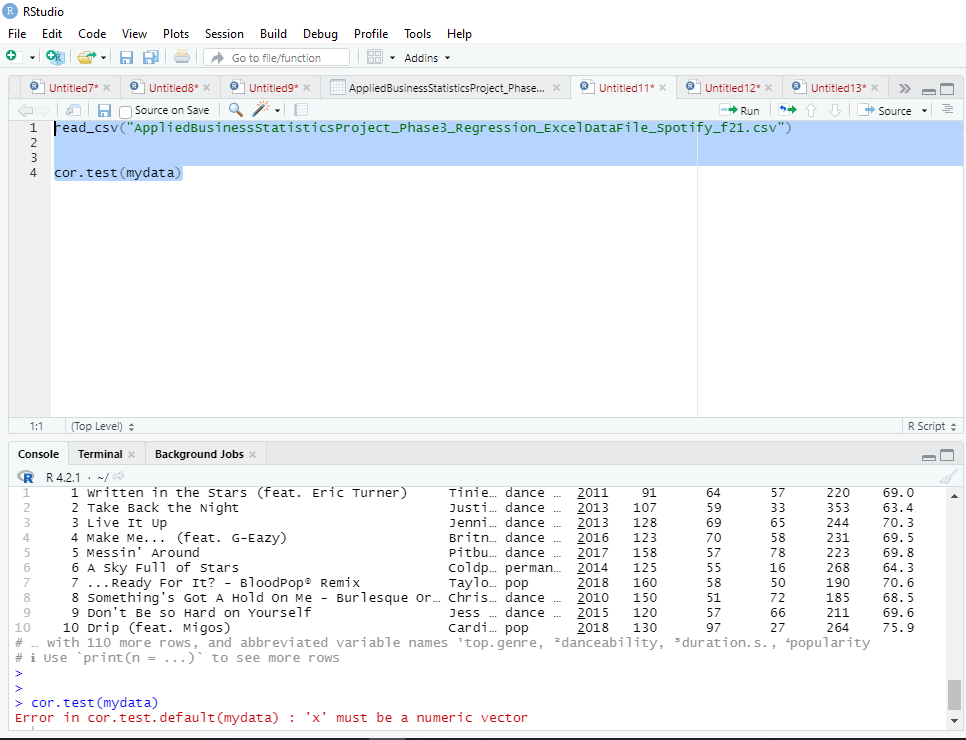Re-run the previous code region
The image size is (966, 740).
[788, 110]
